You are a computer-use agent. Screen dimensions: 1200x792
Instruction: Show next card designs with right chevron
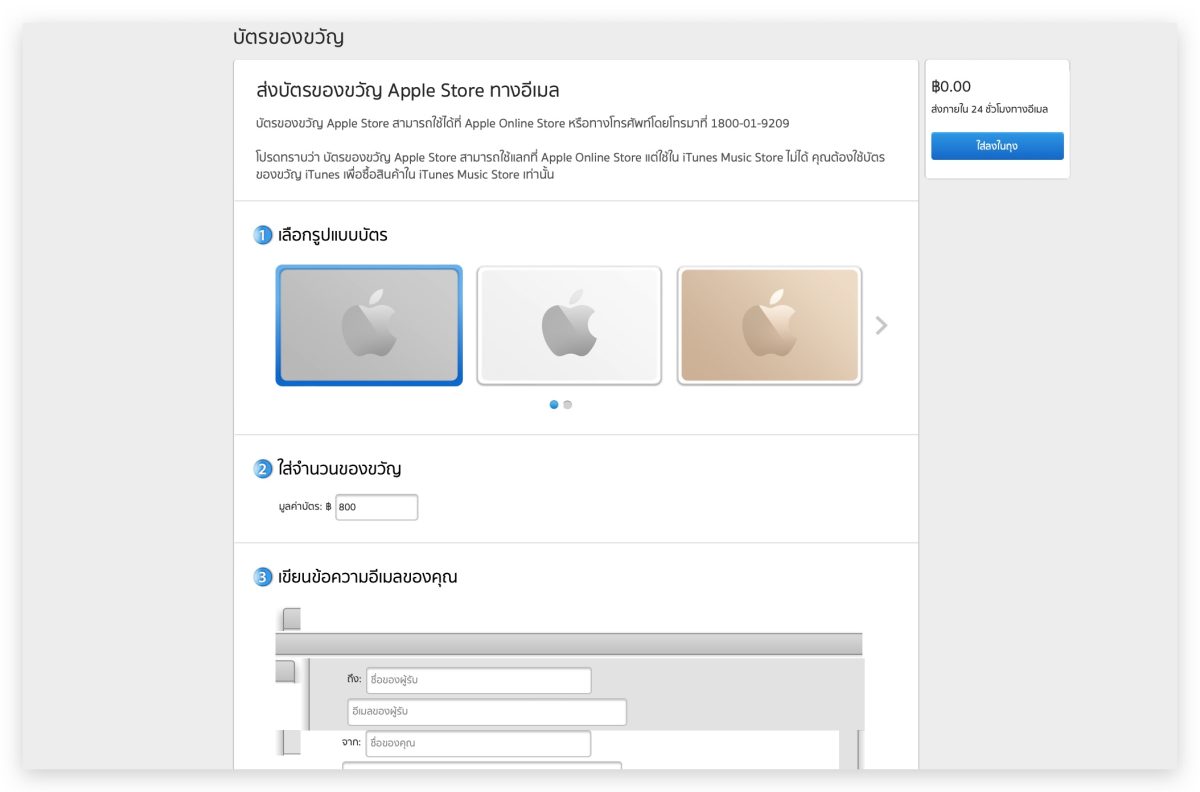[881, 325]
